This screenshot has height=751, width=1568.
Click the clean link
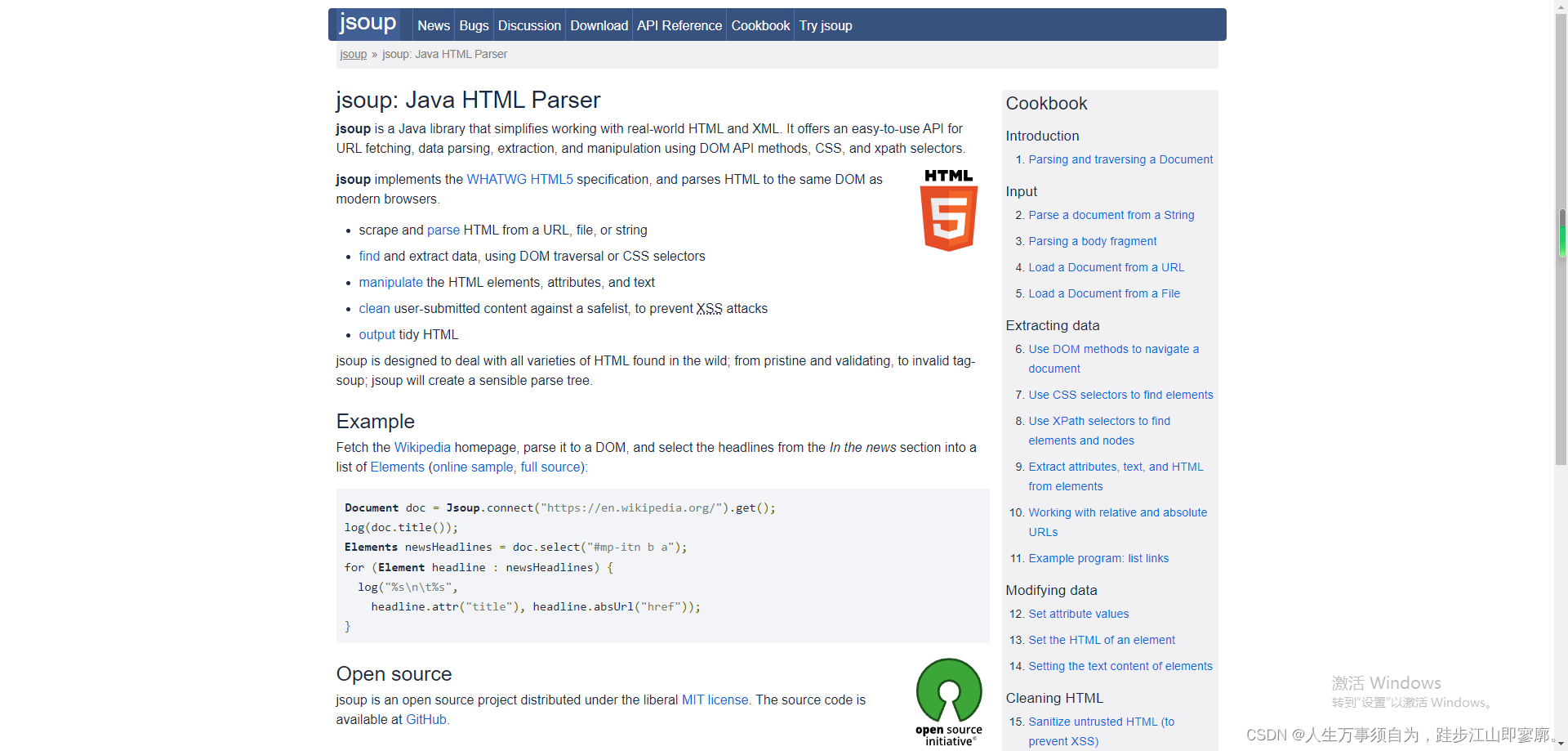coord(374,308)
